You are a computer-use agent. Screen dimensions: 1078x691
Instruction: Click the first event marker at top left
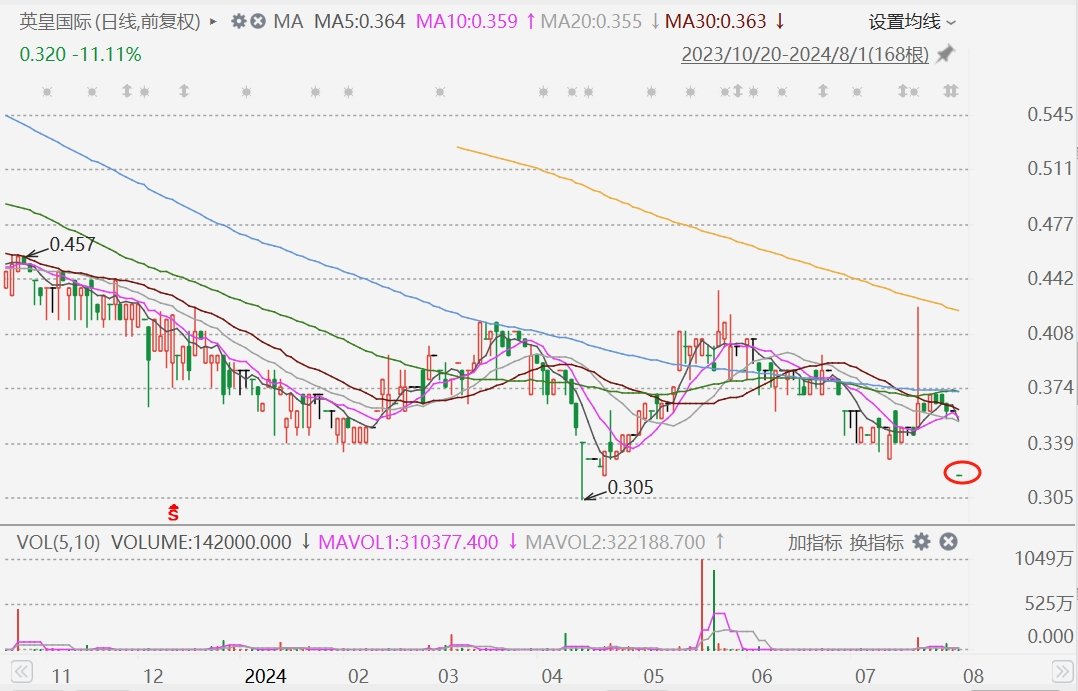(46, 92)
